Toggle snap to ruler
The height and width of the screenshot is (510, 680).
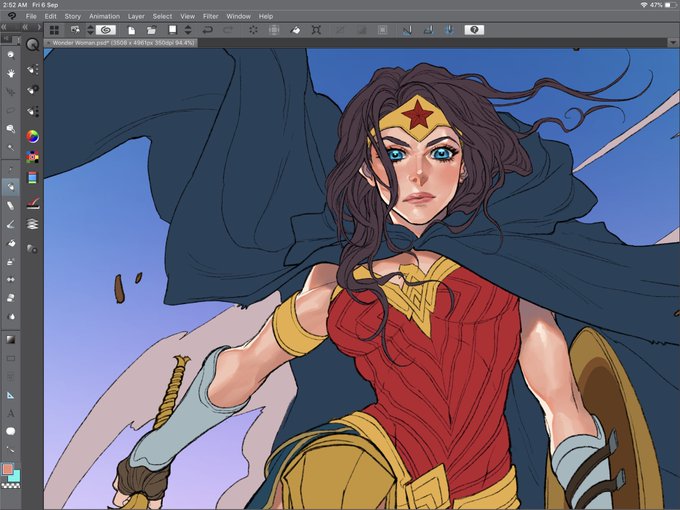(x=407, y=30)
